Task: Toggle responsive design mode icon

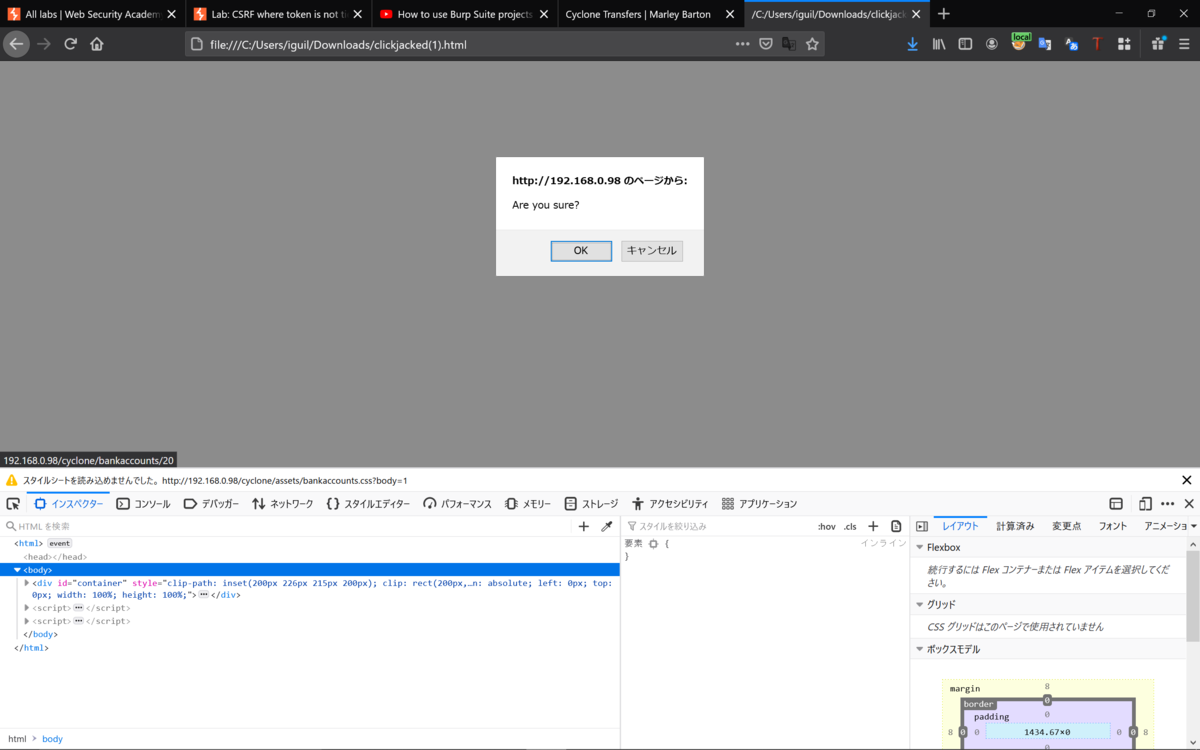Action: click(x=1145, y=504)
